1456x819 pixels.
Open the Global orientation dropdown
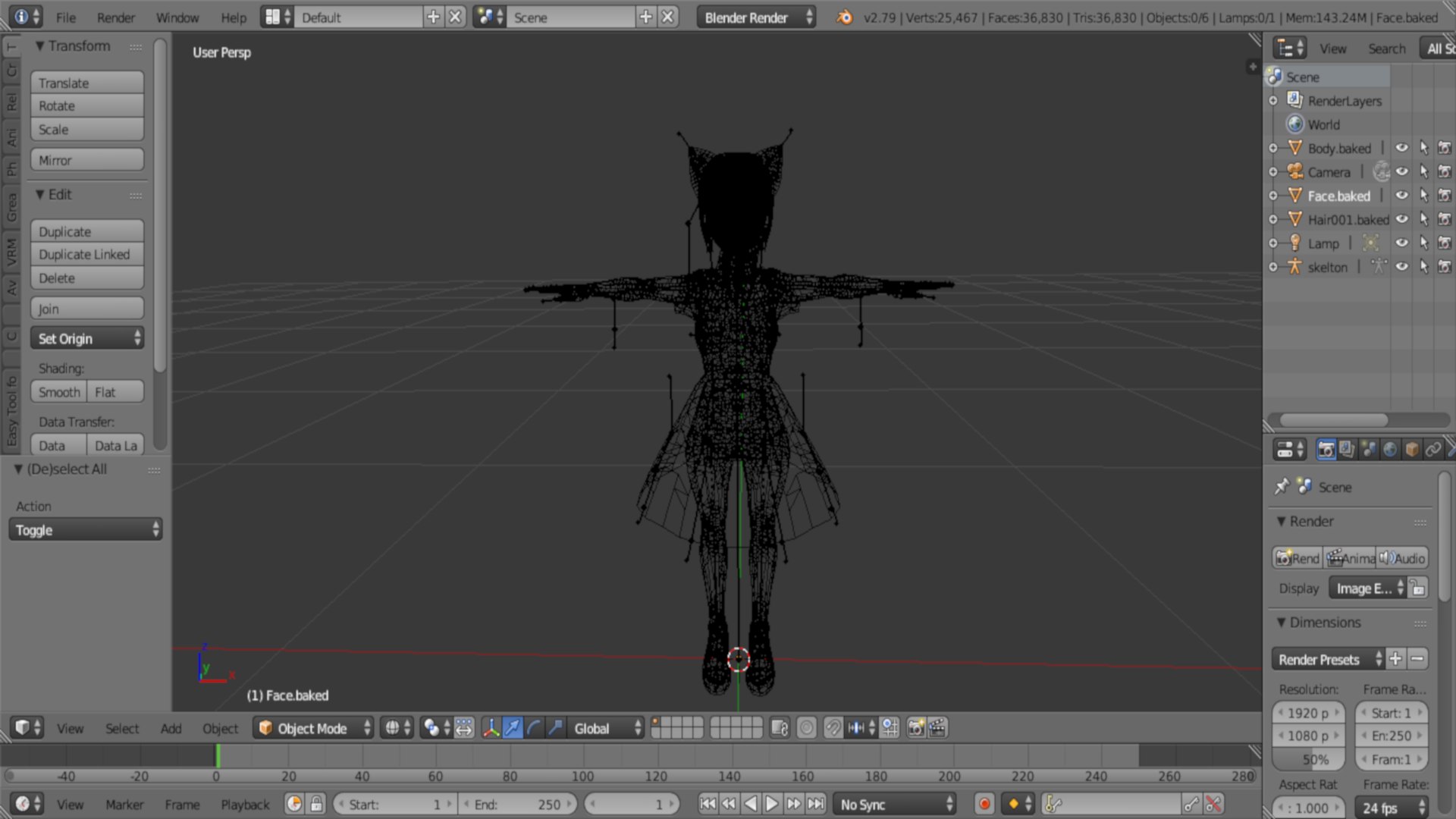[606, 728]
